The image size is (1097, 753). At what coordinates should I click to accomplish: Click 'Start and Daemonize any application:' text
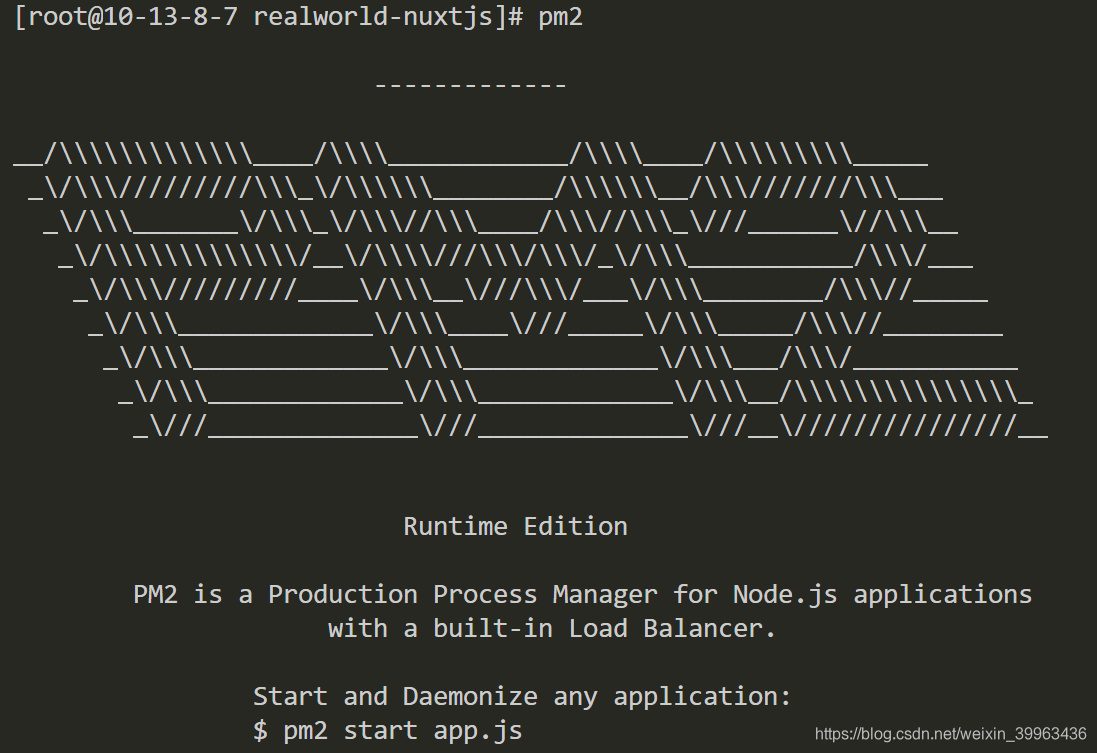[522, 696]
